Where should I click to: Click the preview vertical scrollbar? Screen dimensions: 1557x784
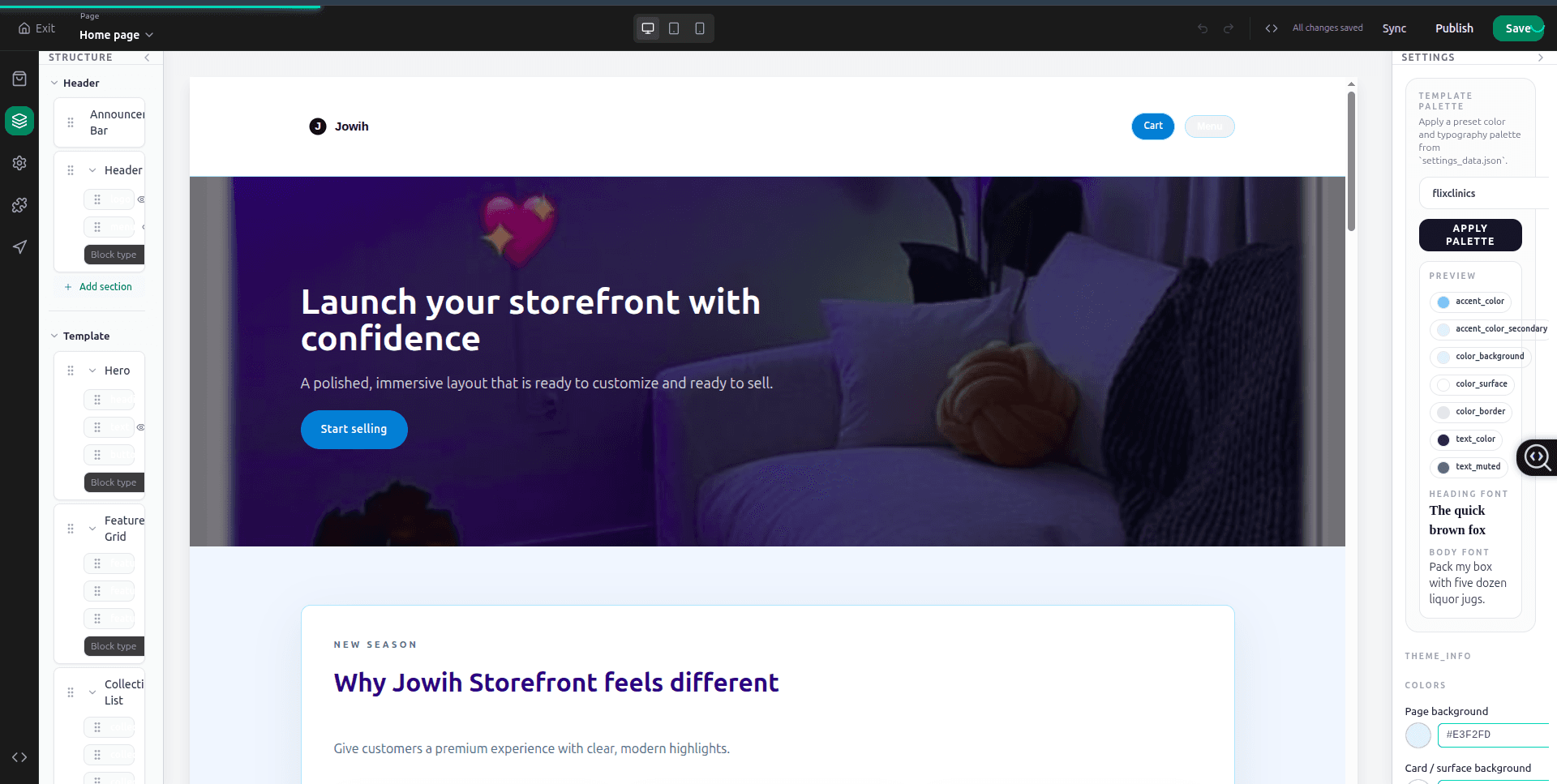click(x=1351, y=161)
